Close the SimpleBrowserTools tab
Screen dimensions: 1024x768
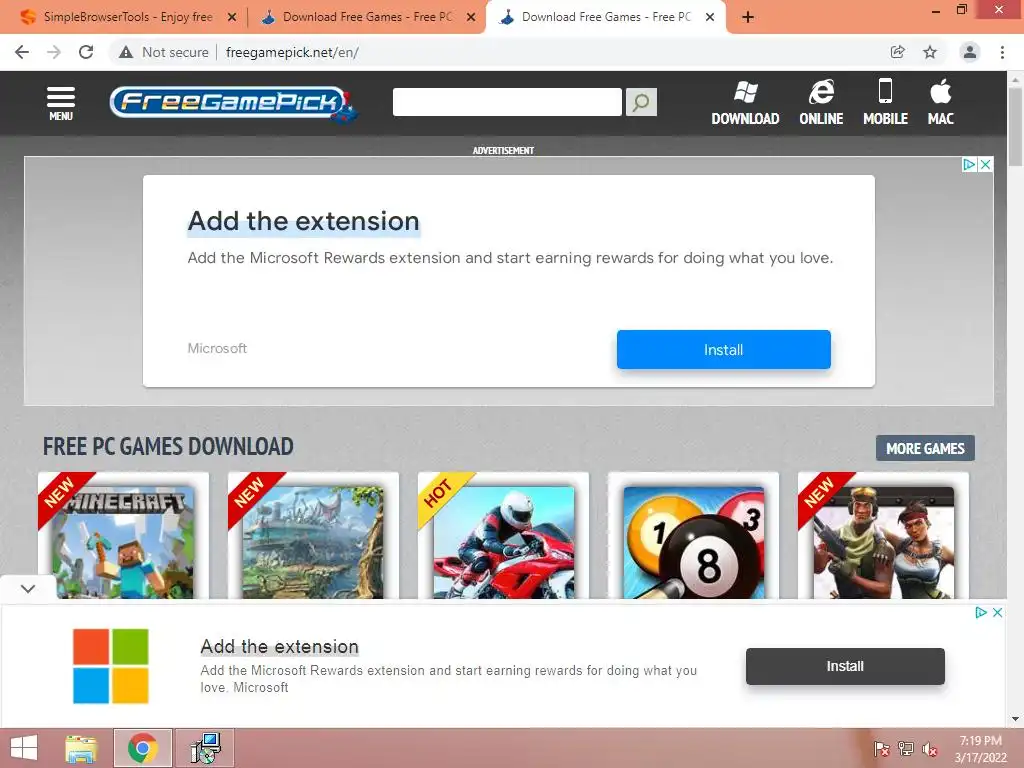point(232,18)
